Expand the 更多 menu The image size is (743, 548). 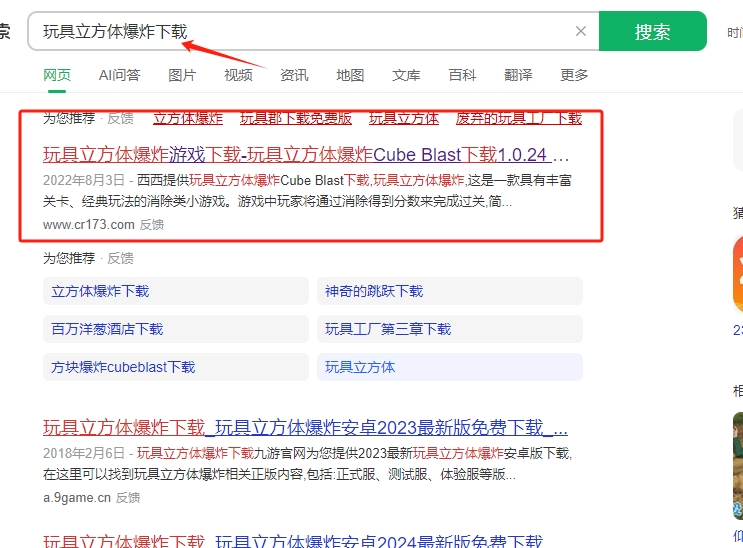click(x=574, y=75)
